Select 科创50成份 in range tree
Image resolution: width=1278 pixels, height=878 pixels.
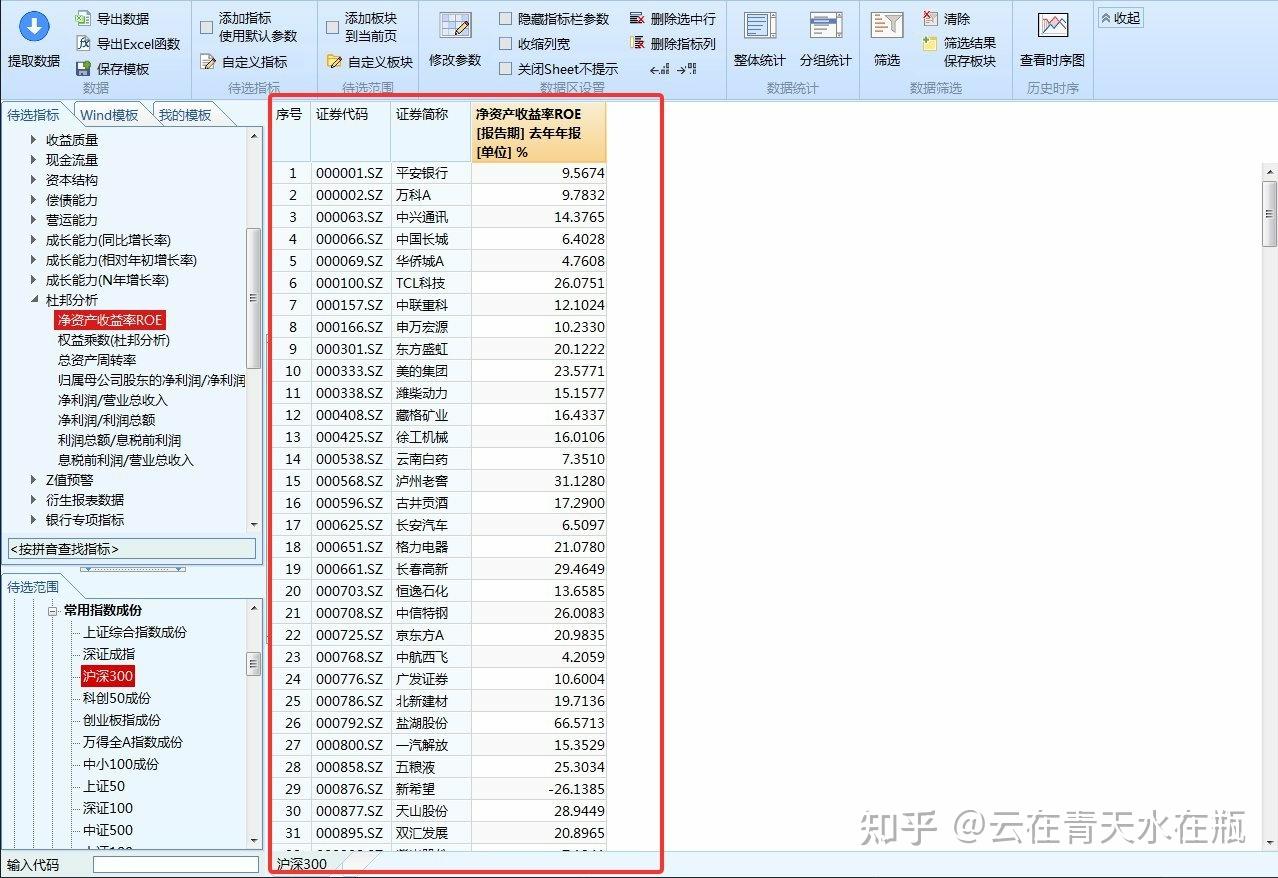pyautogui.click(x=117, y=698)
